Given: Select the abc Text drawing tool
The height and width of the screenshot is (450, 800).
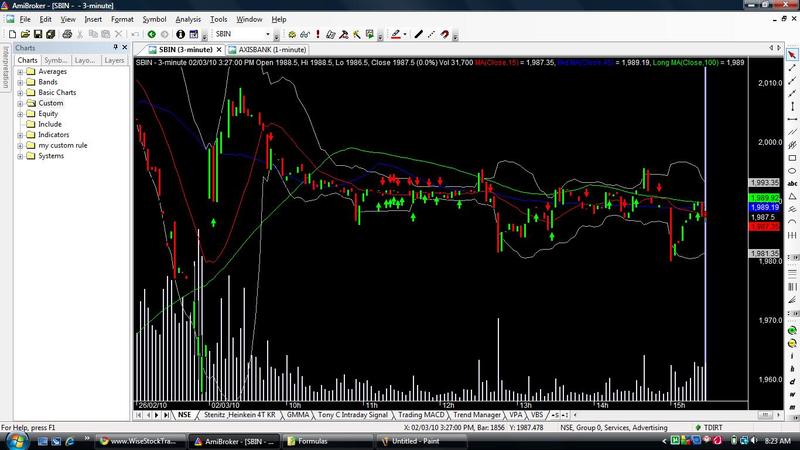Looking at the screenshot, I should (x=792, y=184).
